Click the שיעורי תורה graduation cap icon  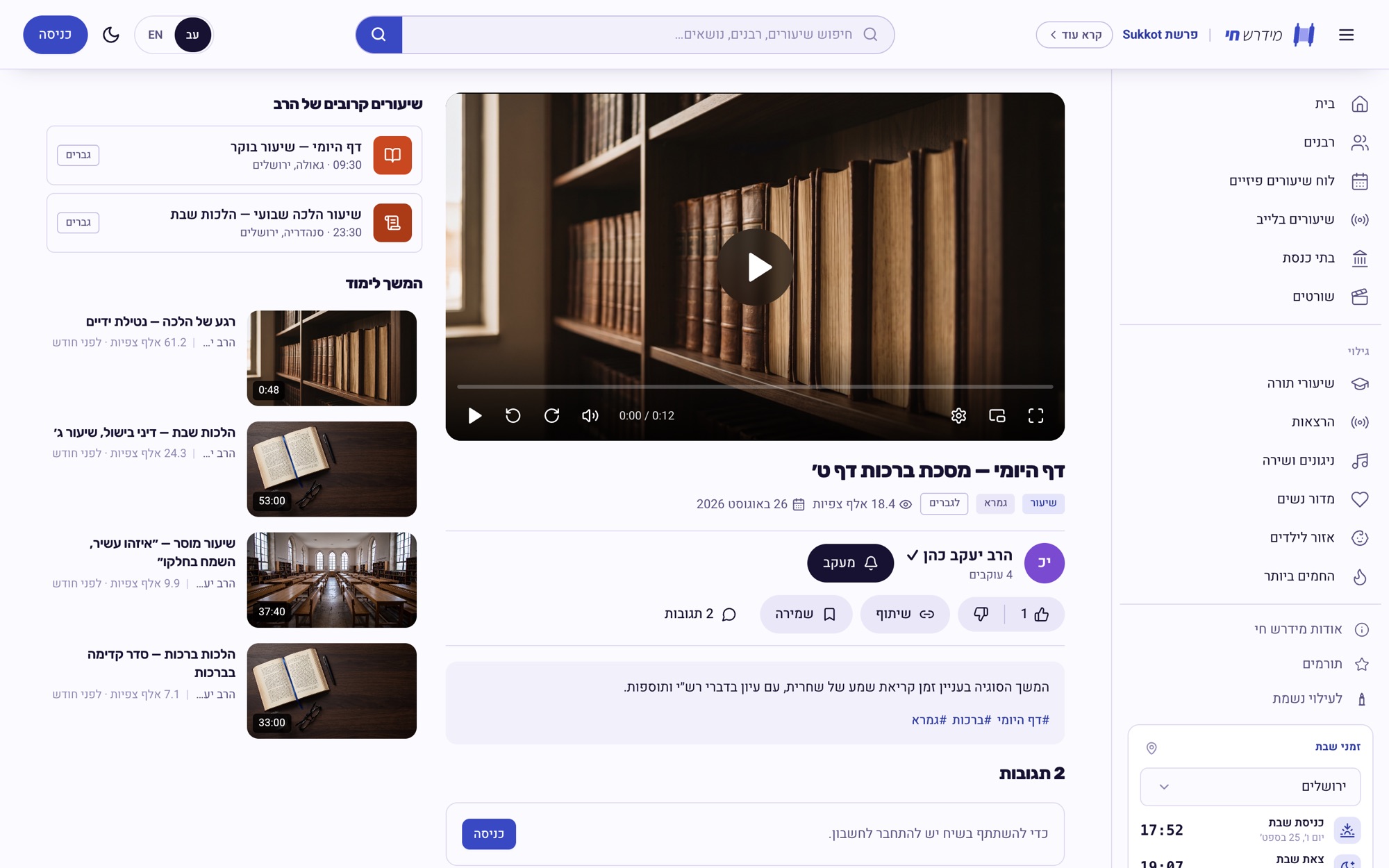[1359, 383]
